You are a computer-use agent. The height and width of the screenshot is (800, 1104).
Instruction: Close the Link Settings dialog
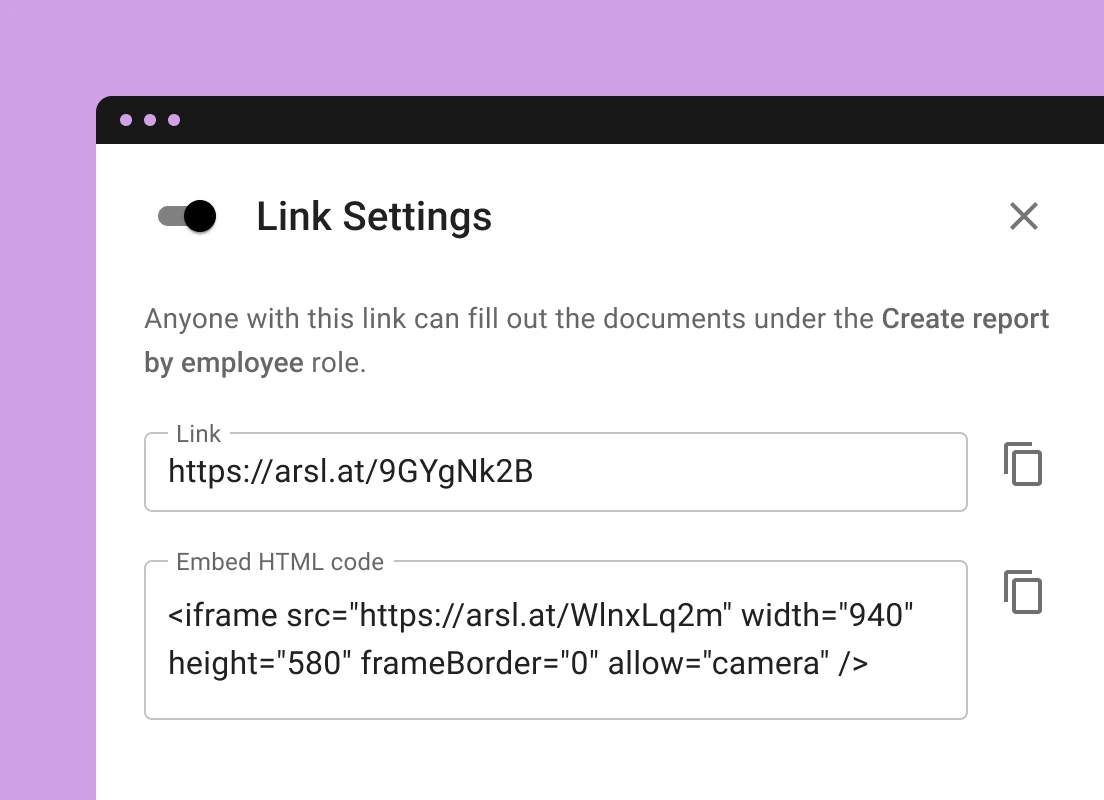1023,216
